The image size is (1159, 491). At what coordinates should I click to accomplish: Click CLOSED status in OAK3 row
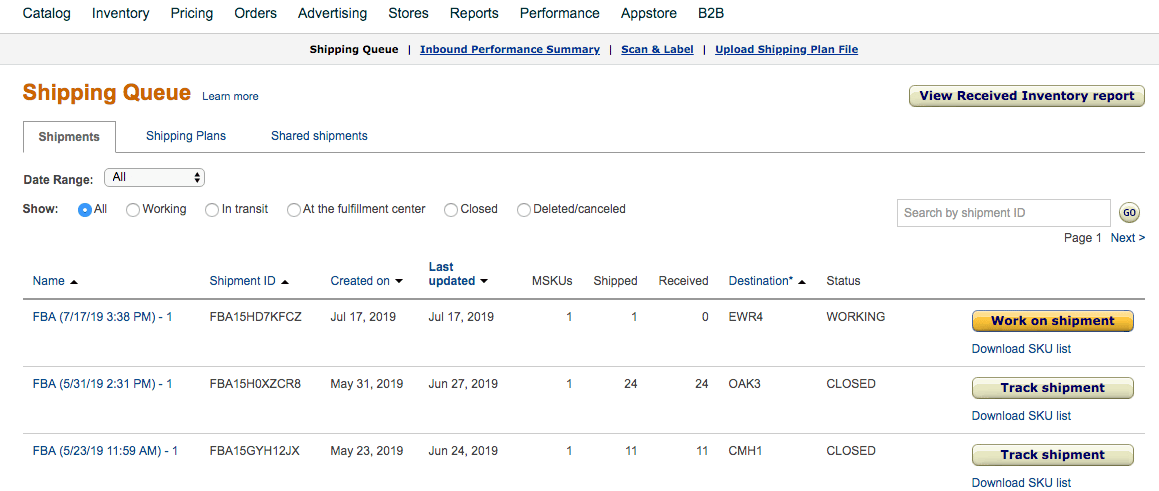851,384
